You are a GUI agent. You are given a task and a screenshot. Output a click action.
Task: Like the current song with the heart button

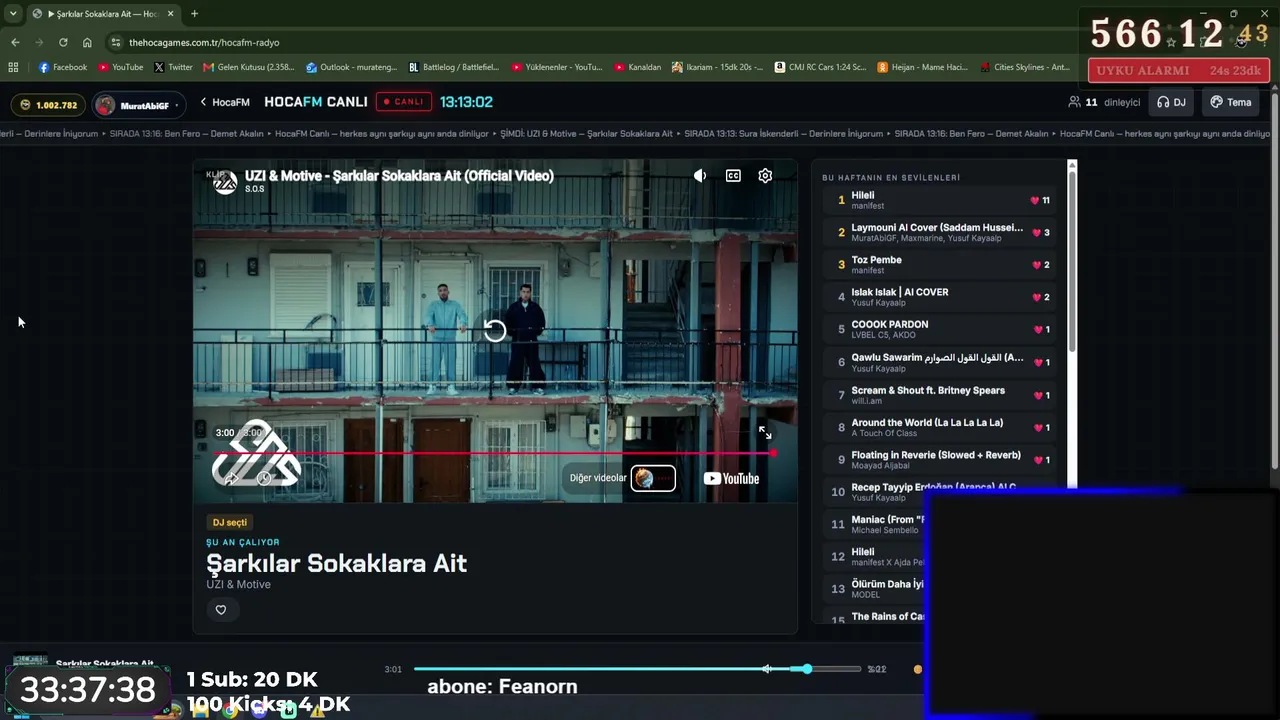click(x=221, y=610)
